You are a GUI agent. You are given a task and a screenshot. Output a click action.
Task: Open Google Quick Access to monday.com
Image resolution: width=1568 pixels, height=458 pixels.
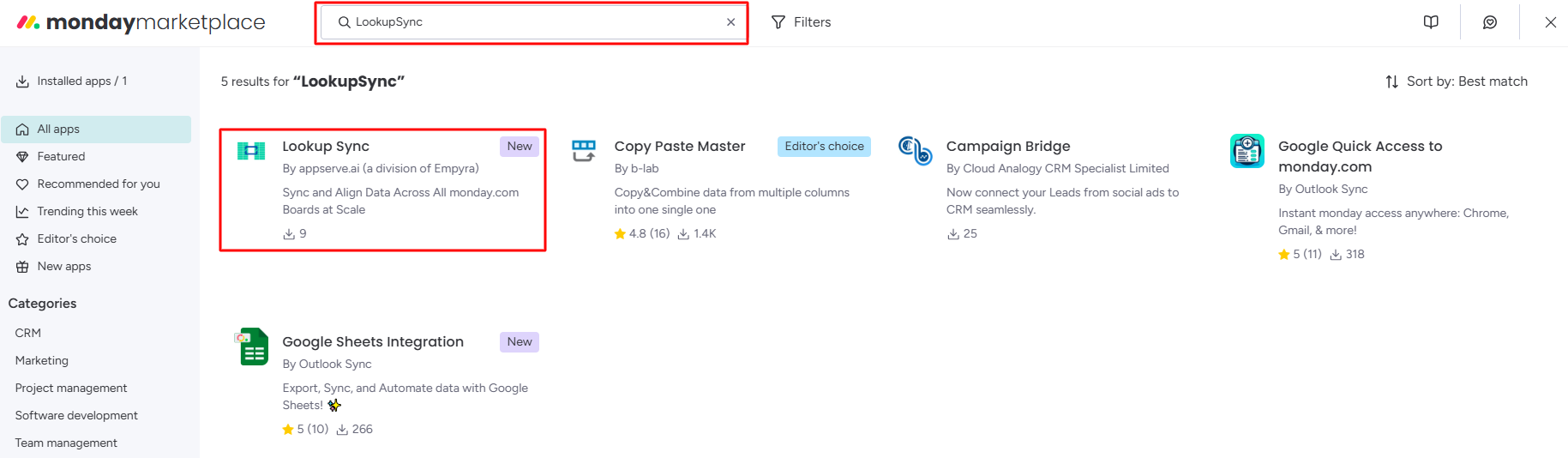tap(1361, 157)
